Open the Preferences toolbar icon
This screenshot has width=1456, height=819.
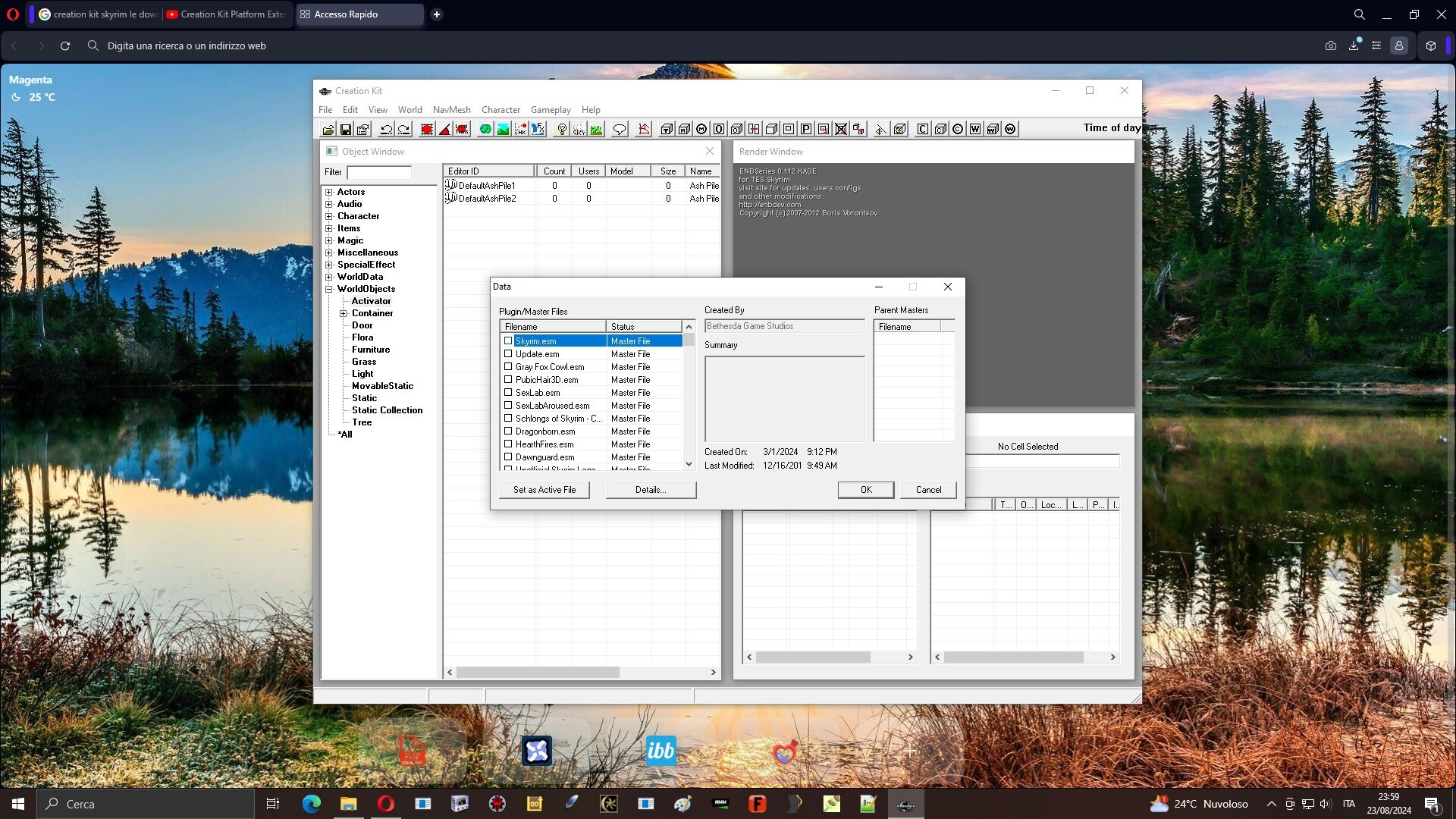pyautogui.click(x=363, y=129)
